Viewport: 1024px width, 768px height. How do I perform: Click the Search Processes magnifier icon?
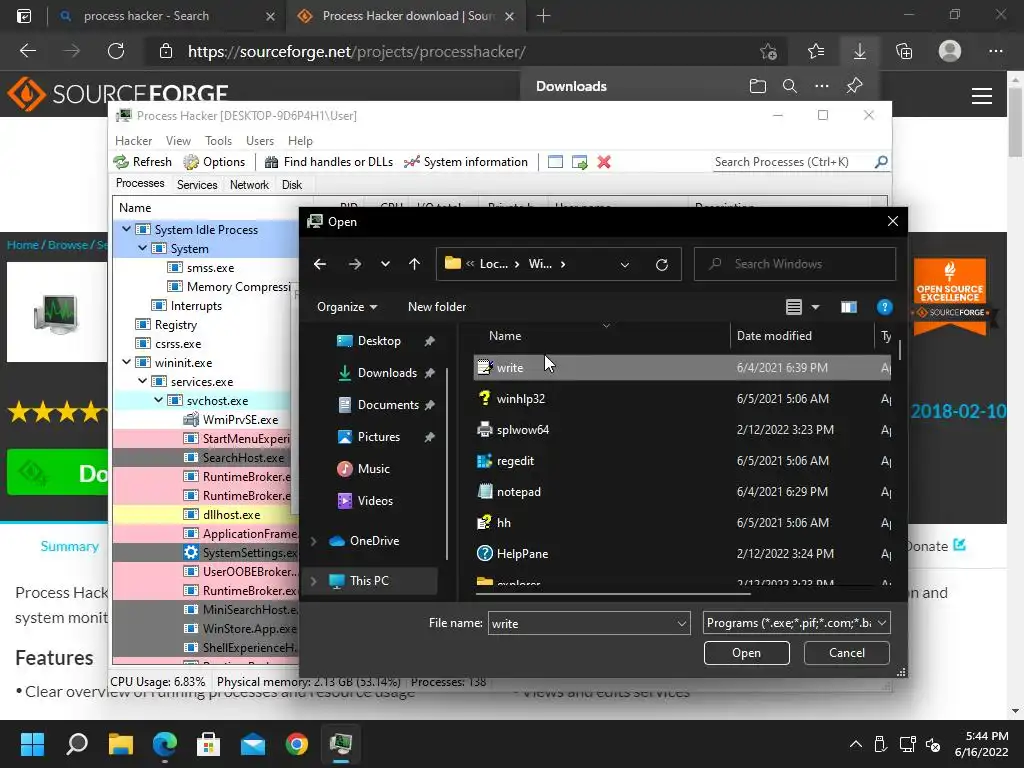pyautogui.click(x=881, y=162)
